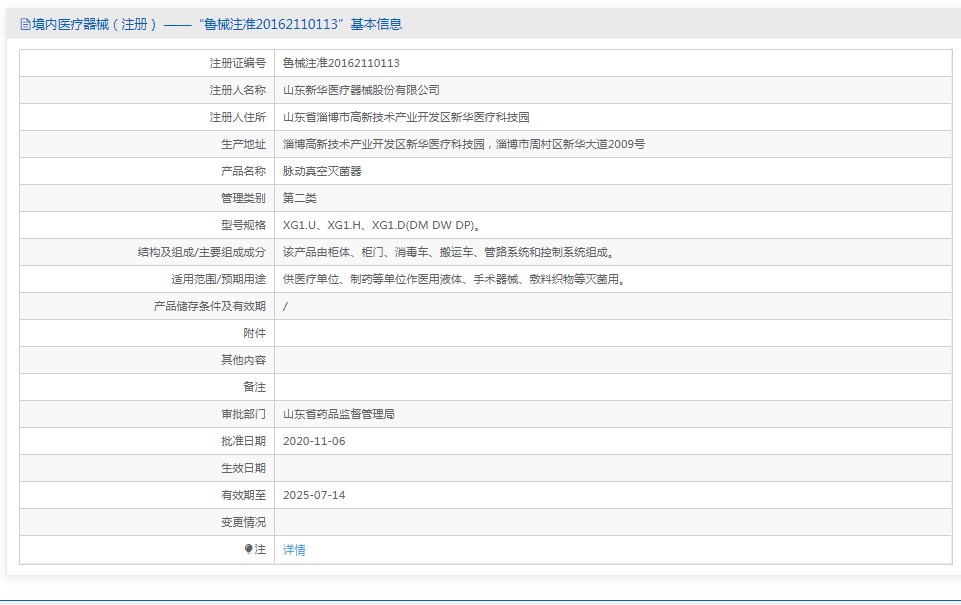The image size is (961, 605).
Task: Click the slash value in storage conditions row
Action: (285, 306)
